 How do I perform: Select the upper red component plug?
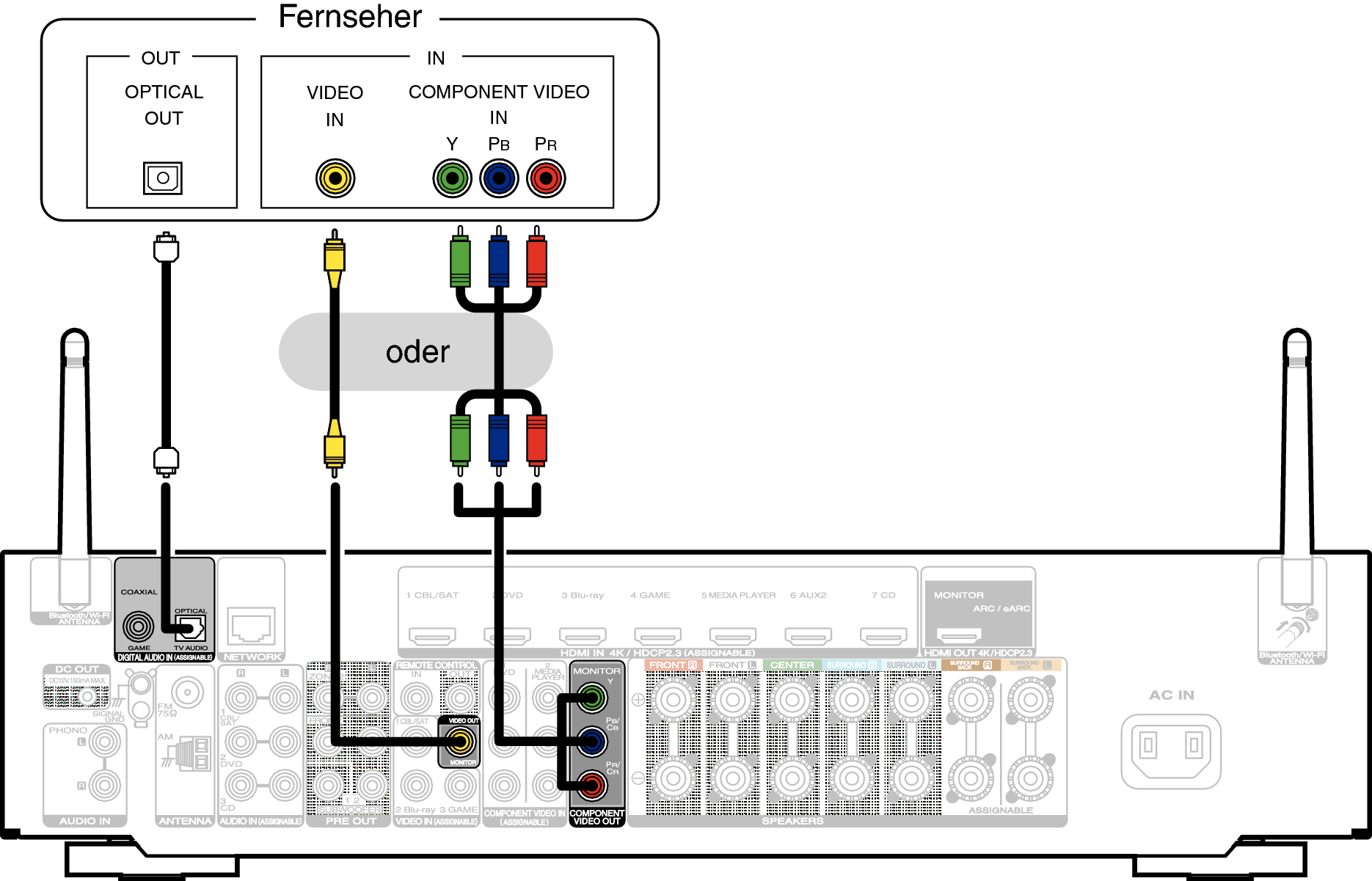pyautogui.click(x=537, y=257)
